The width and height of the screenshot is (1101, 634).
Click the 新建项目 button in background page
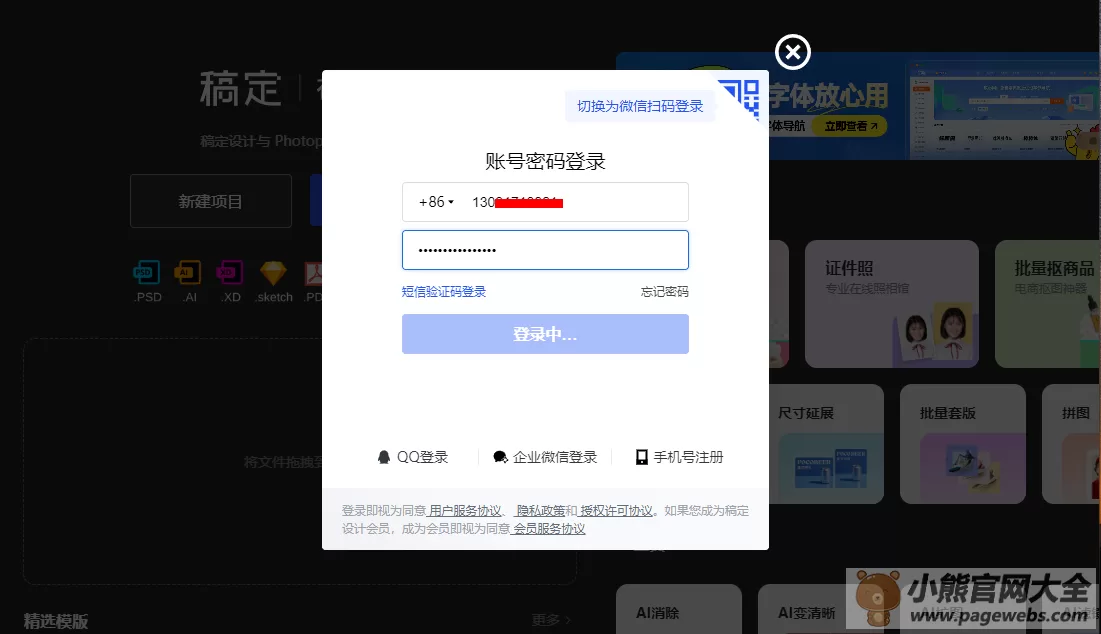[211, 202]
